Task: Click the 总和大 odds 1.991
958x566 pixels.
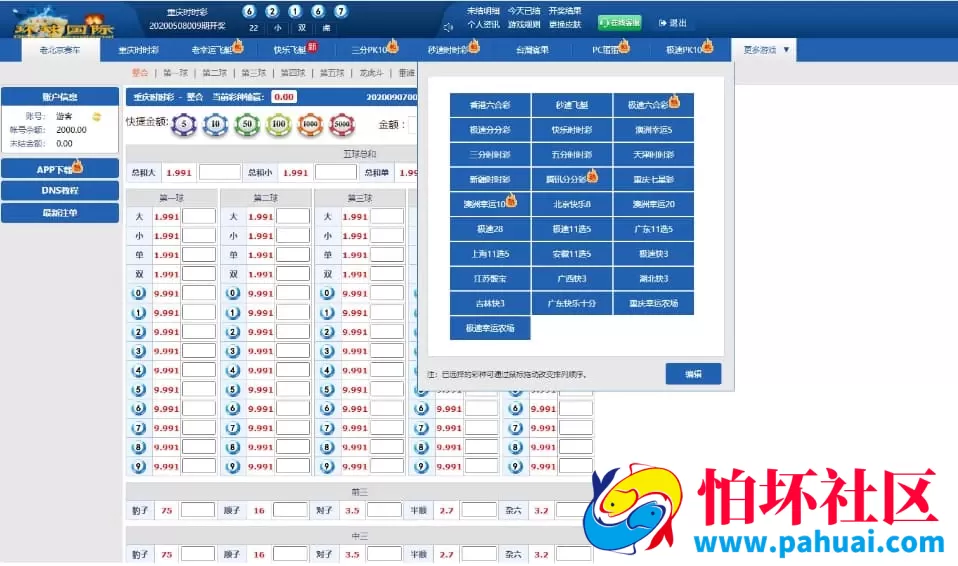Action: coord(179,173)
